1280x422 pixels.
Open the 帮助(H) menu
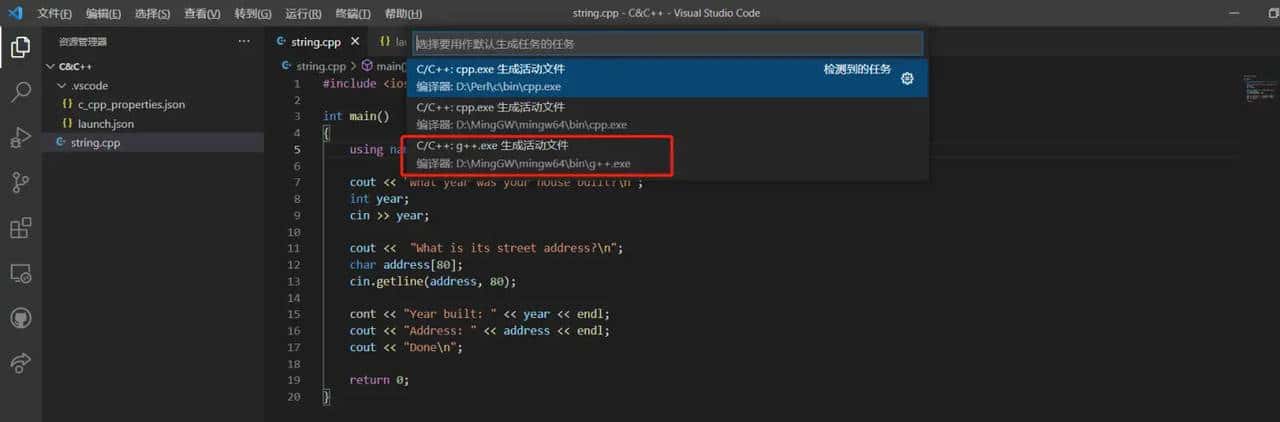[403, 14]
